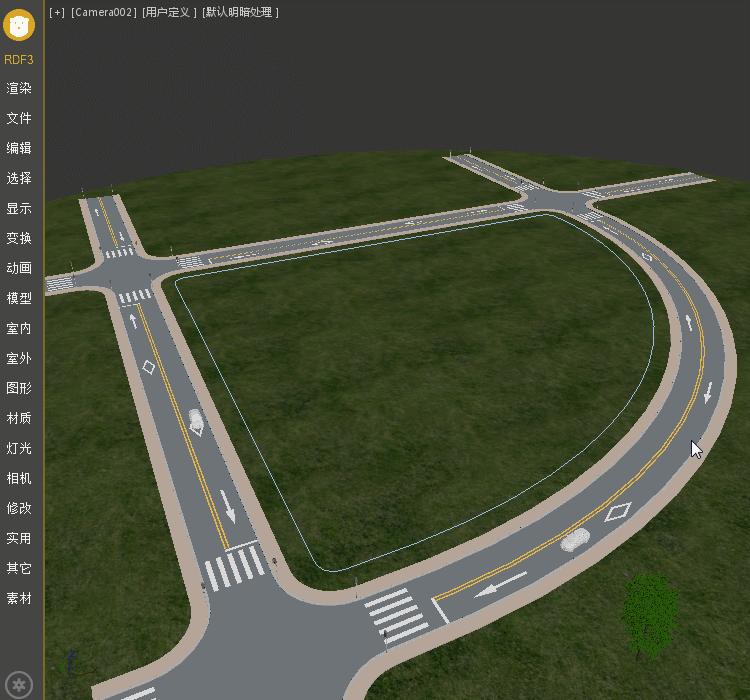This screenshot has height=700, width=750.
Task: Select the white car on the left road
Action: tap(196, 420)
